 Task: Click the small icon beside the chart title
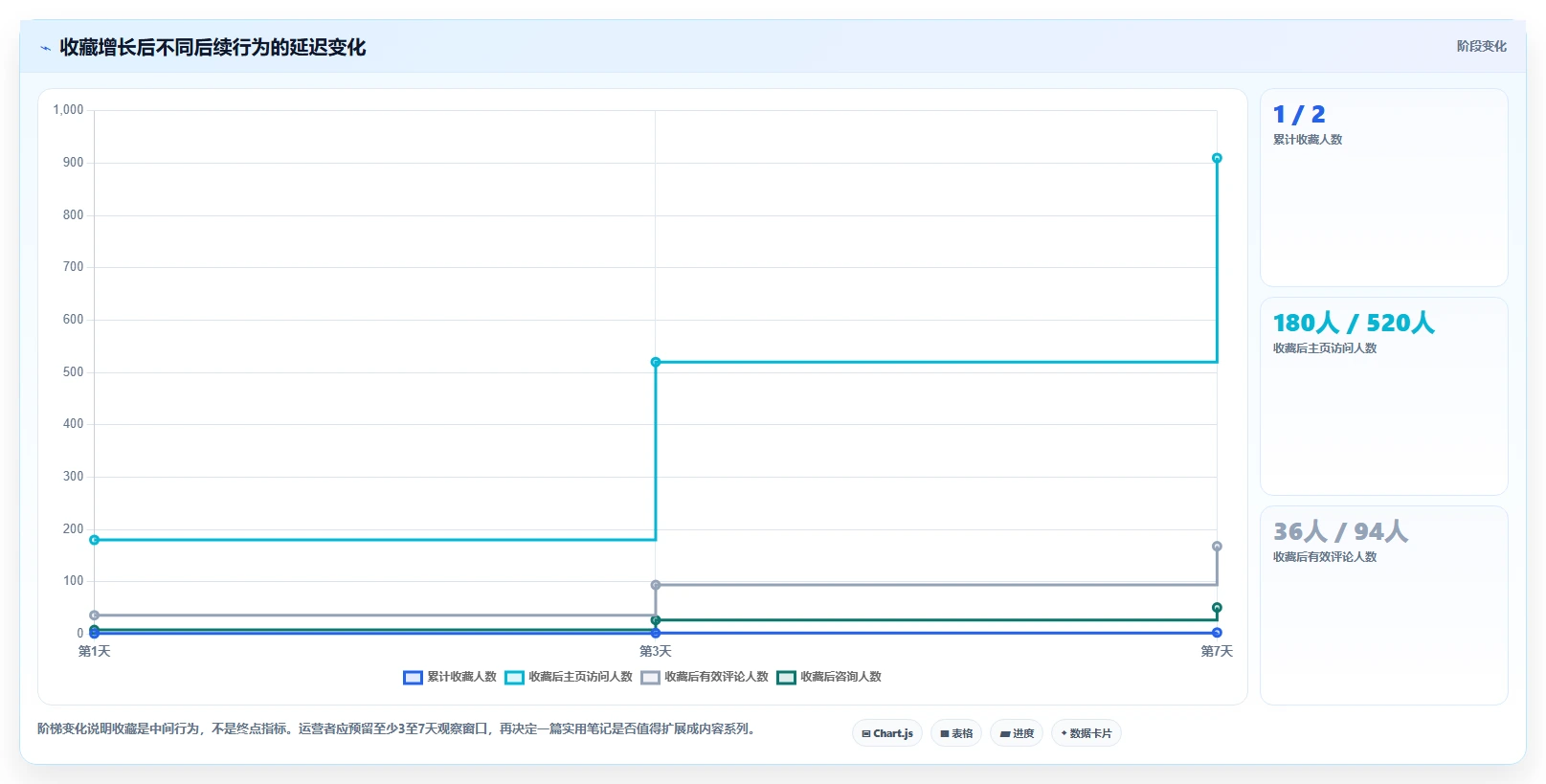coord(45,48)
